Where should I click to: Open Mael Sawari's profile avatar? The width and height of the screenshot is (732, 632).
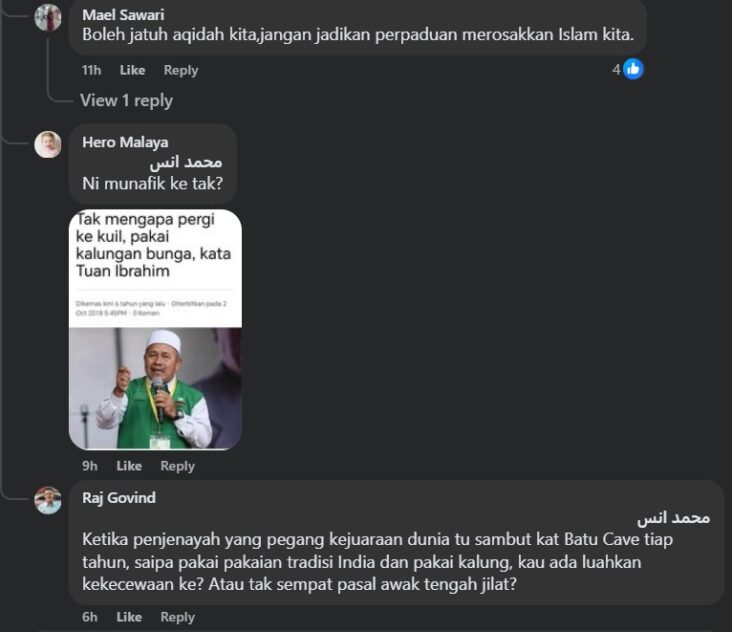point(48,17)
